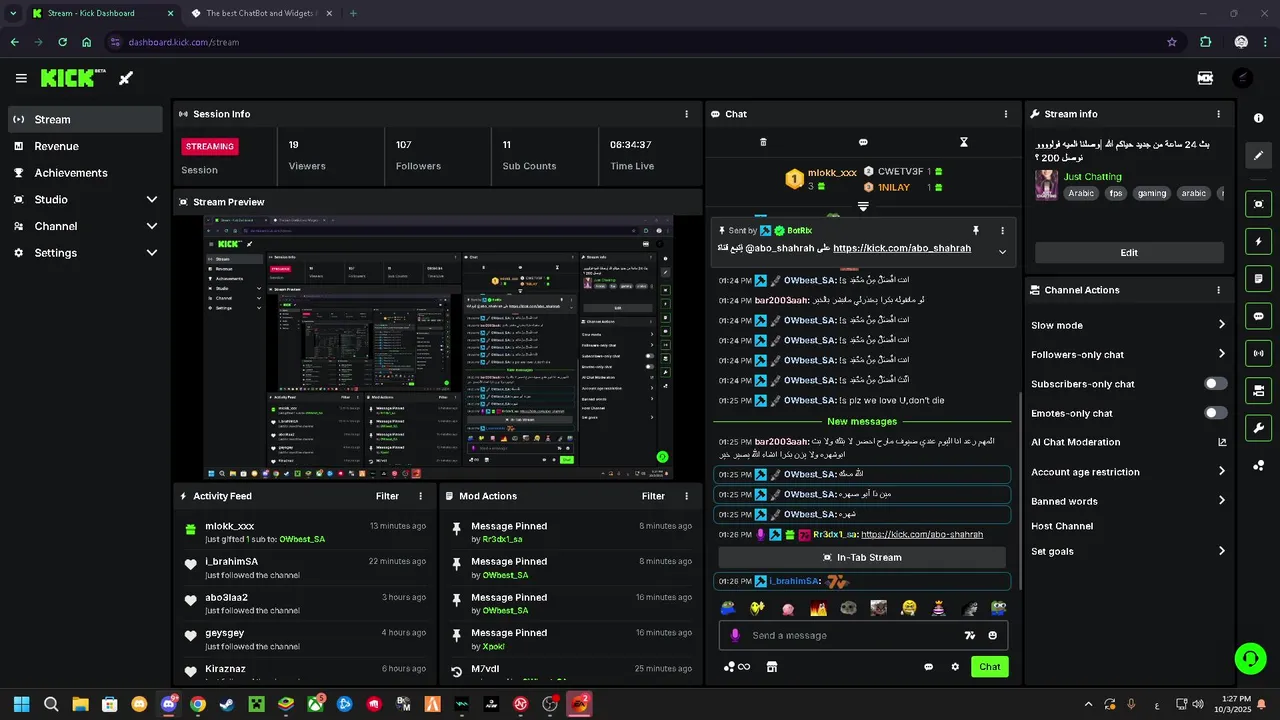Viewport: 1280px width, 720px height.
Task: Expand the Channel sidebar section
Action: 152,226
